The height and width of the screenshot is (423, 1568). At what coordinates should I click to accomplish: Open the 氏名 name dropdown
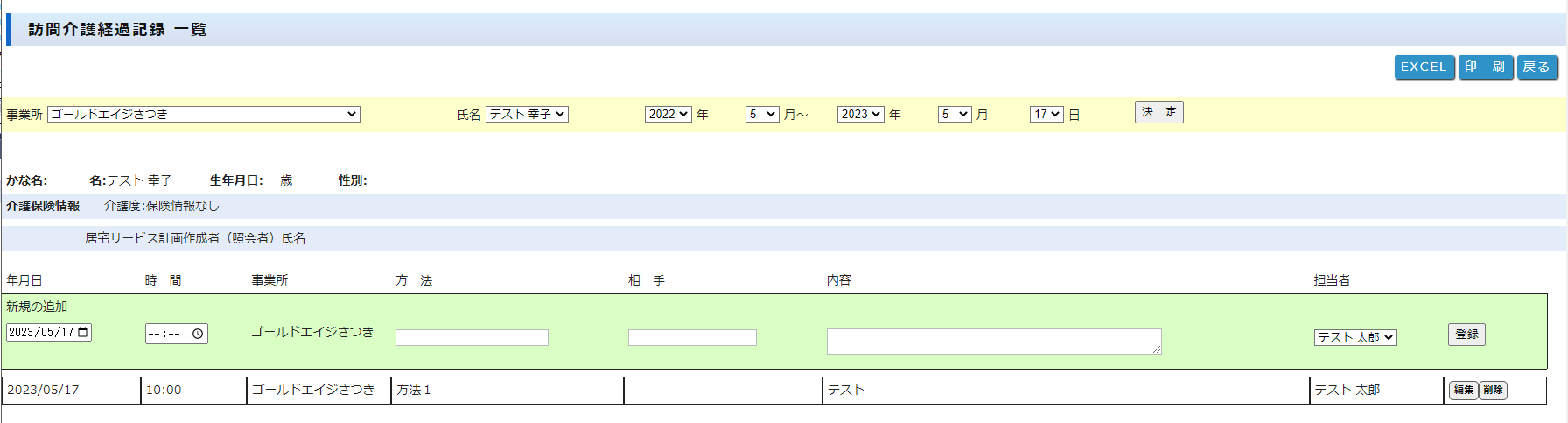527,115
